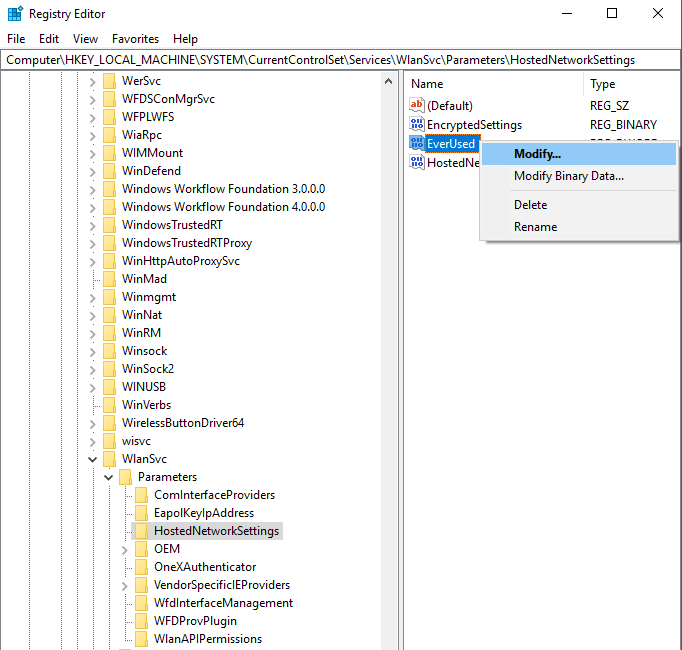Click the Winsock folder icon
Viewport: 682px width, 650px height.
[x=110, y=351]
